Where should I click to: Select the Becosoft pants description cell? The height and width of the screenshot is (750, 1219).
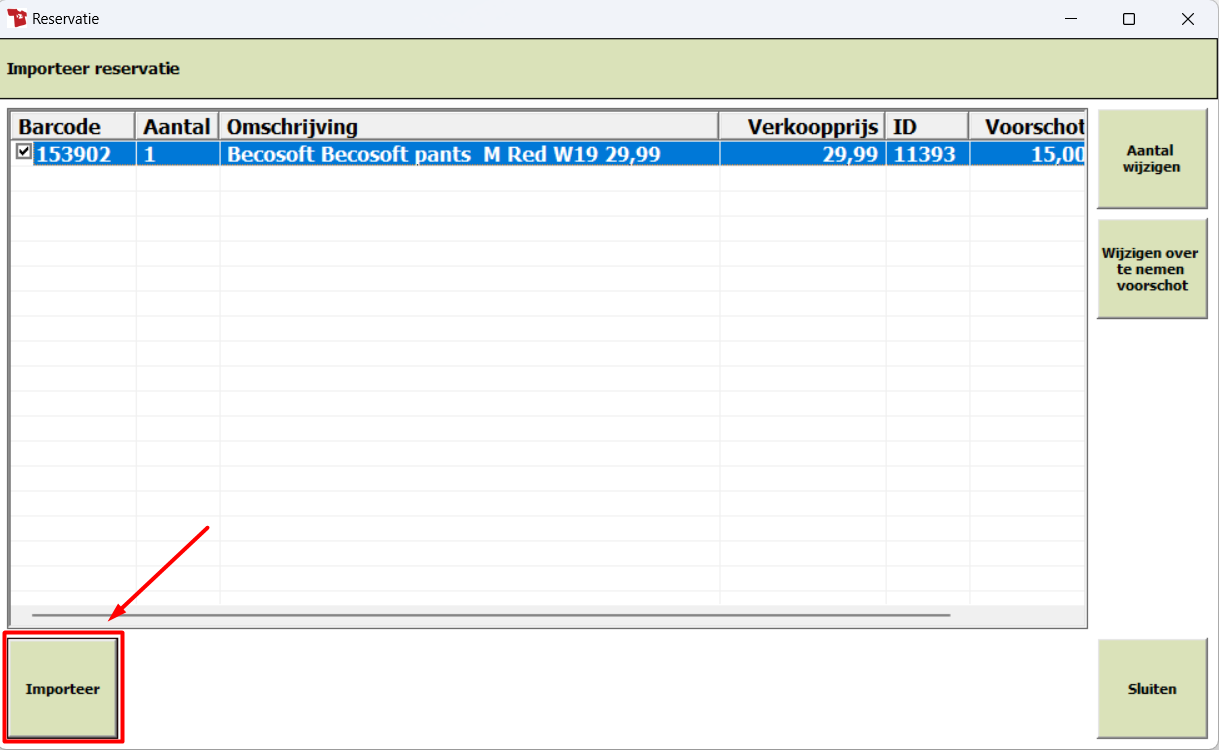point(469,154)
